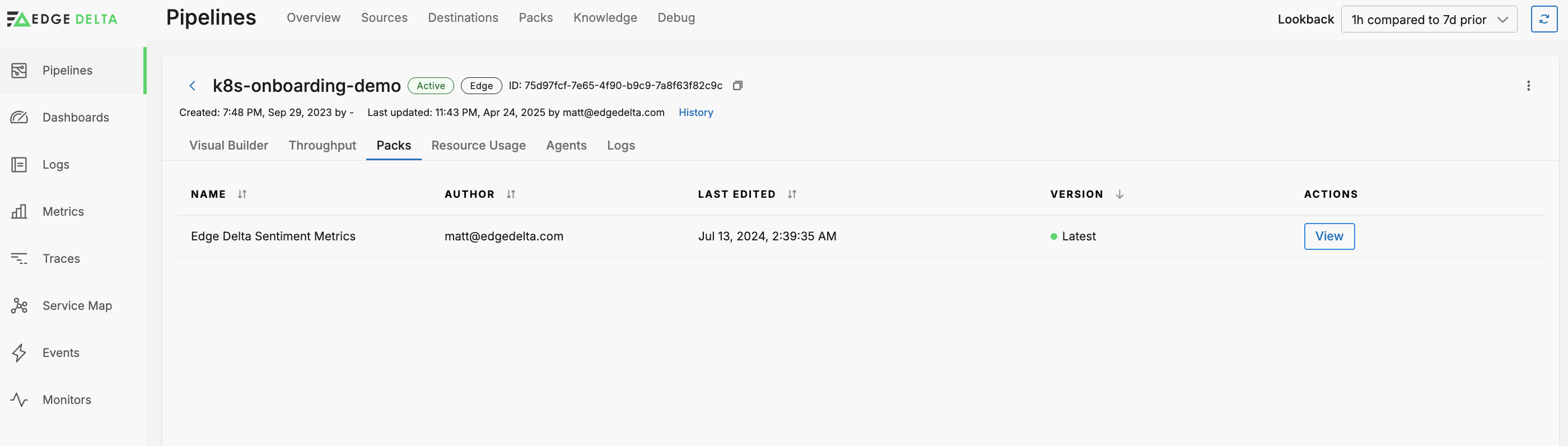Click the Service Map node icon

pyautogui.click(x=19, y=305)
